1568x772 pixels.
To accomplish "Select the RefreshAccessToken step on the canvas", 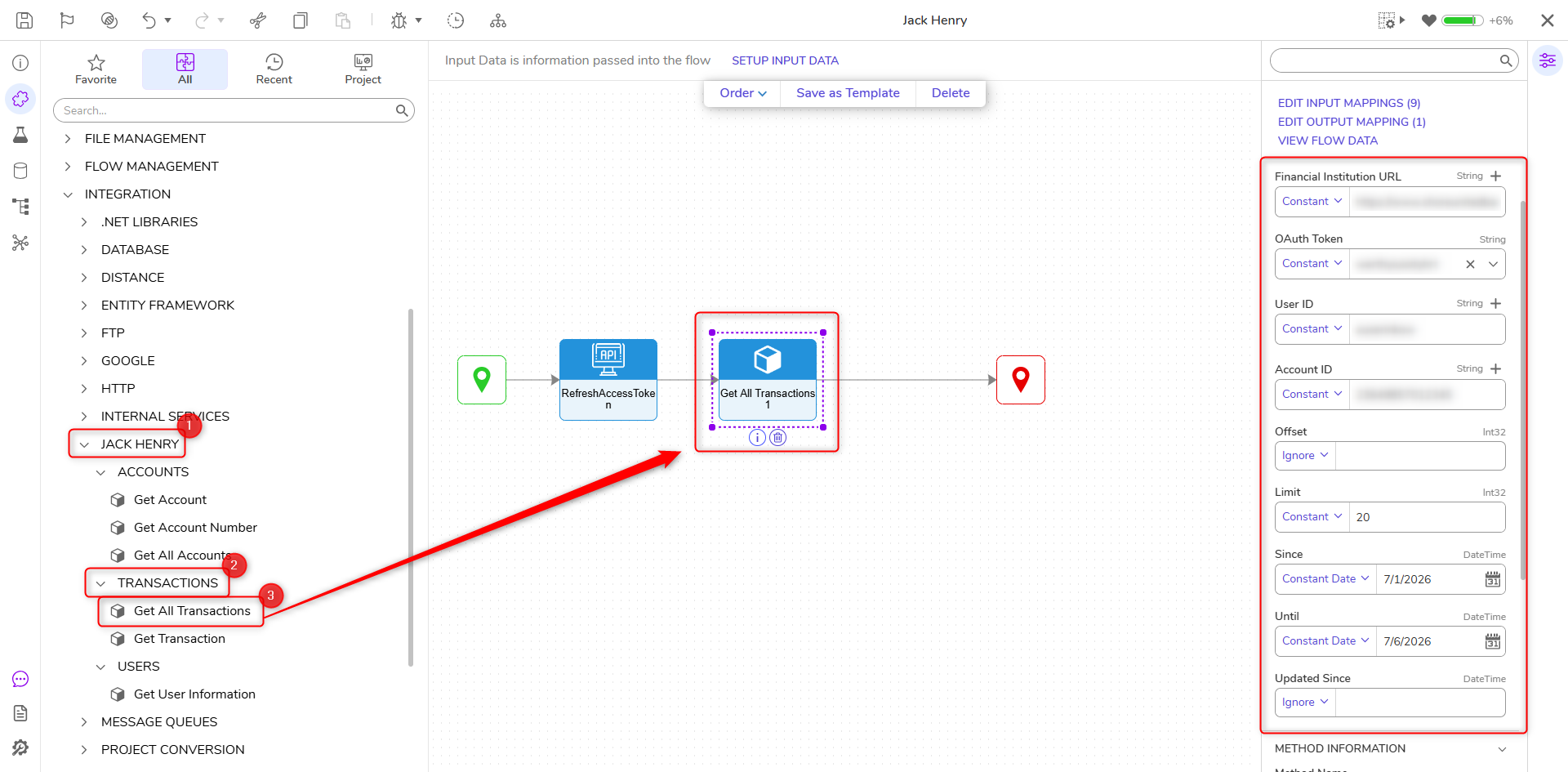I will point(608,380).
